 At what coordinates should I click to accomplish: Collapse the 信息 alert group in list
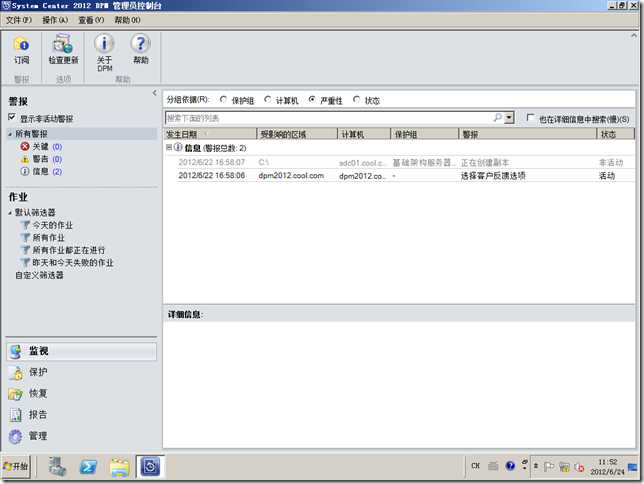click(x=168, y=147)
